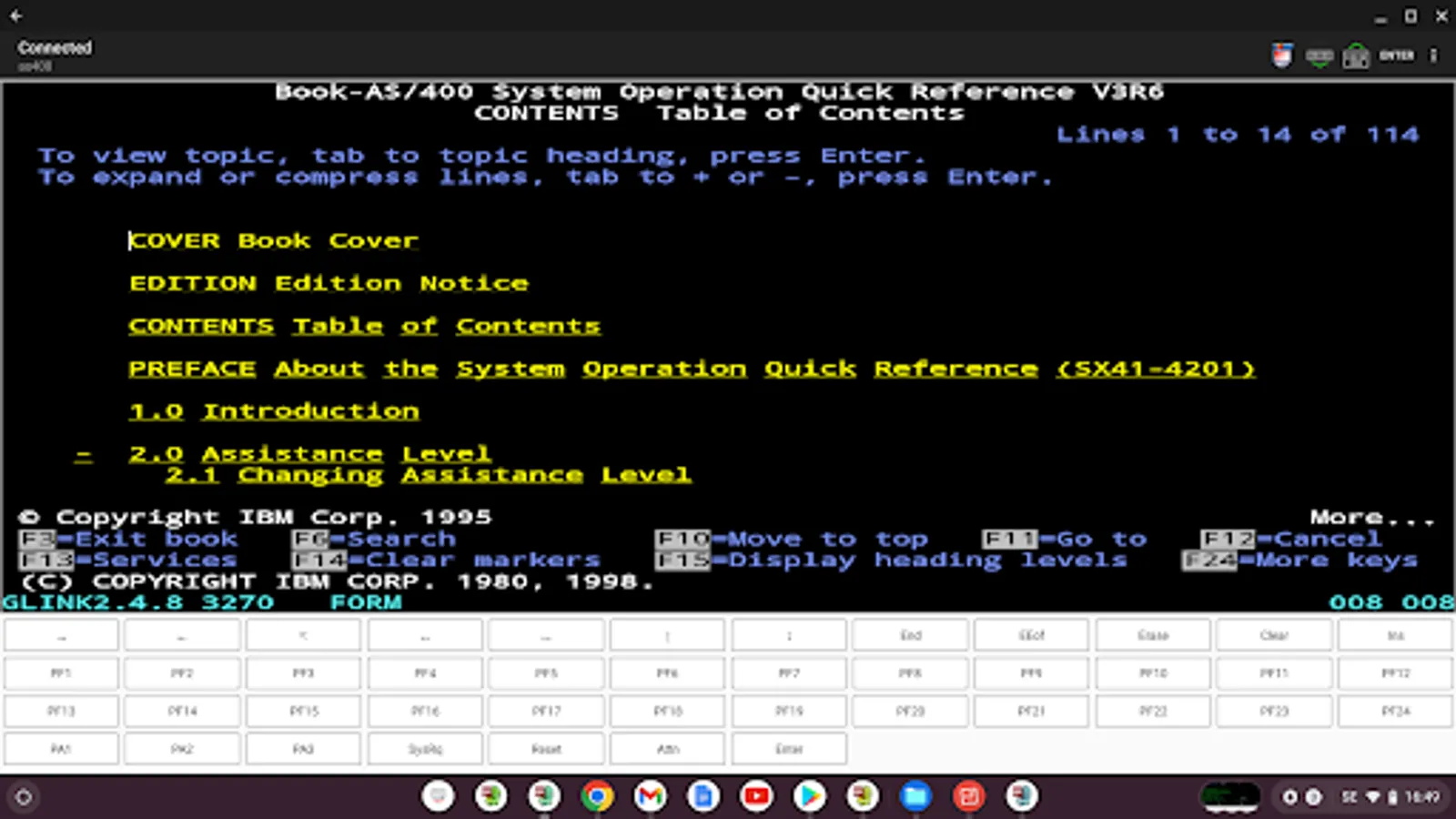Tap the PA2 key

click(x=182, y=749)
